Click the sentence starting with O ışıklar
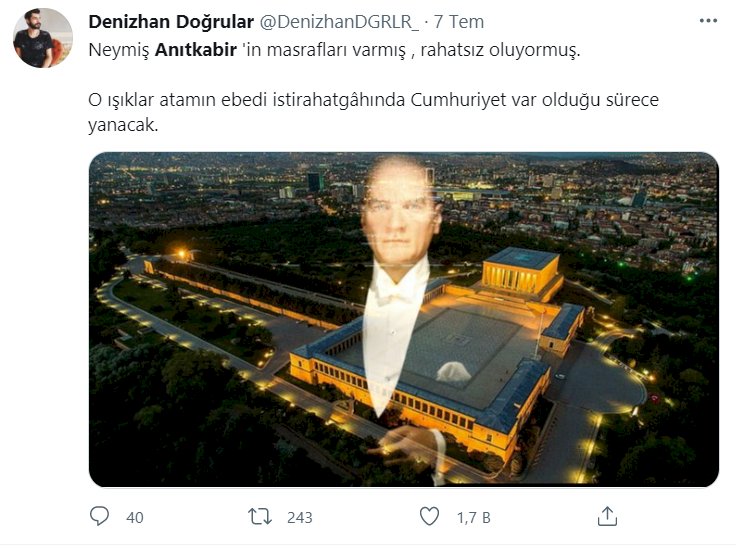Screen dimensions: 736x551 374,112
